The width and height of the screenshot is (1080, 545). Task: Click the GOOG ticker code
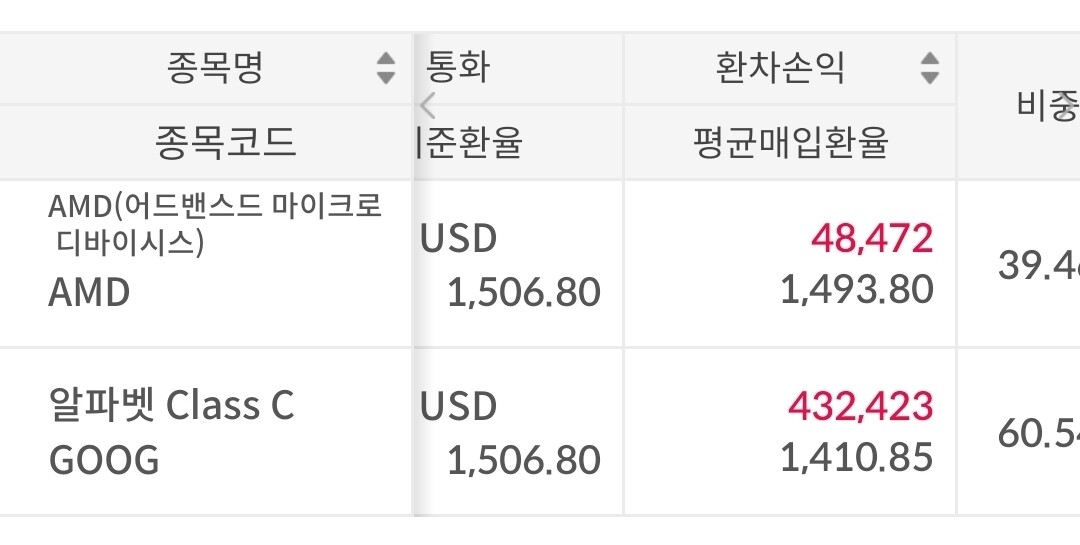[104, 461]
